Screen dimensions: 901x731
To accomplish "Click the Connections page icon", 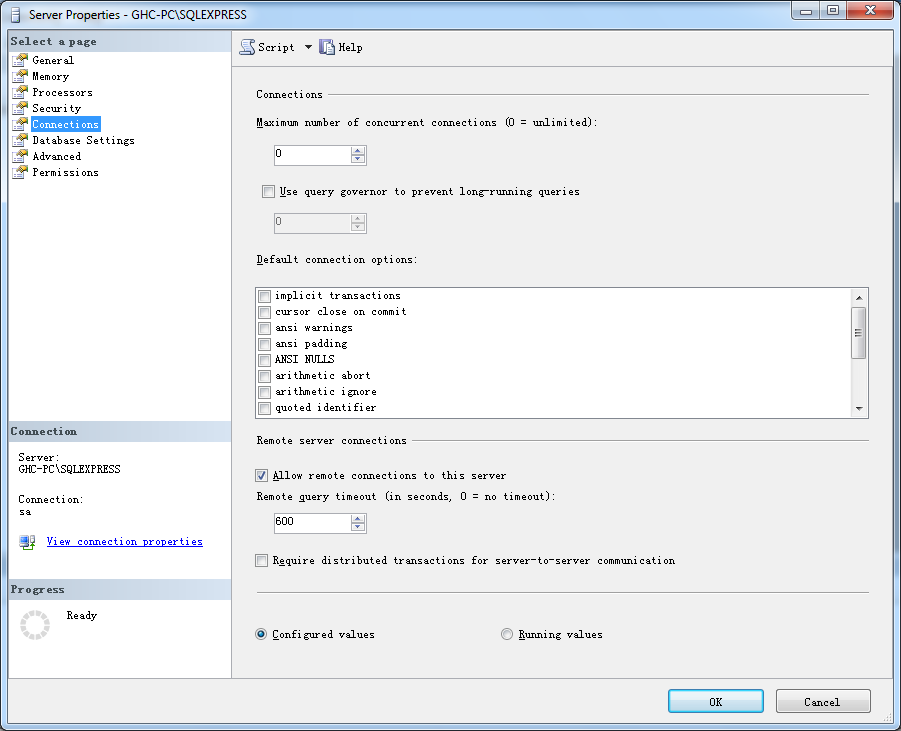I will tap(20, 124).
